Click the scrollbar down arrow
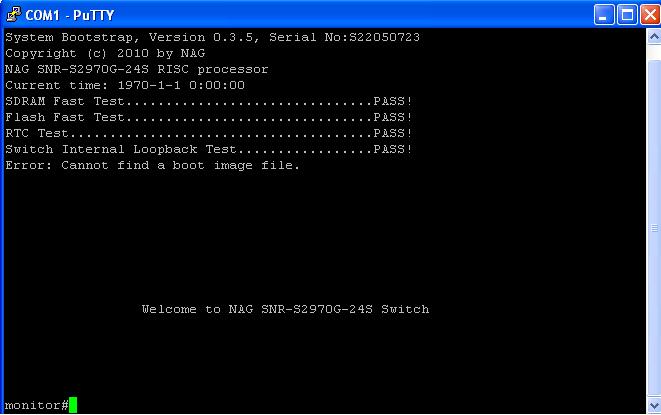The height and width of the screenshot is (415, 661). click(654, 405)
